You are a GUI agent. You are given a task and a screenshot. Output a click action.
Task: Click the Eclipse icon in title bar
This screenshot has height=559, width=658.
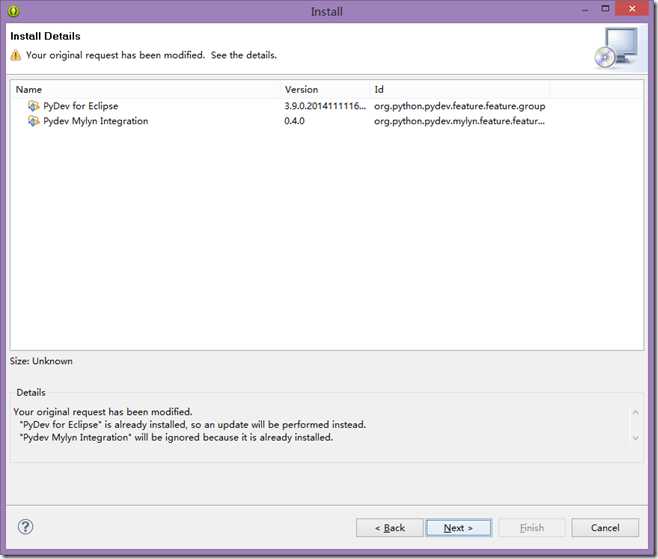pyautogui.click(x=13, y=11)
